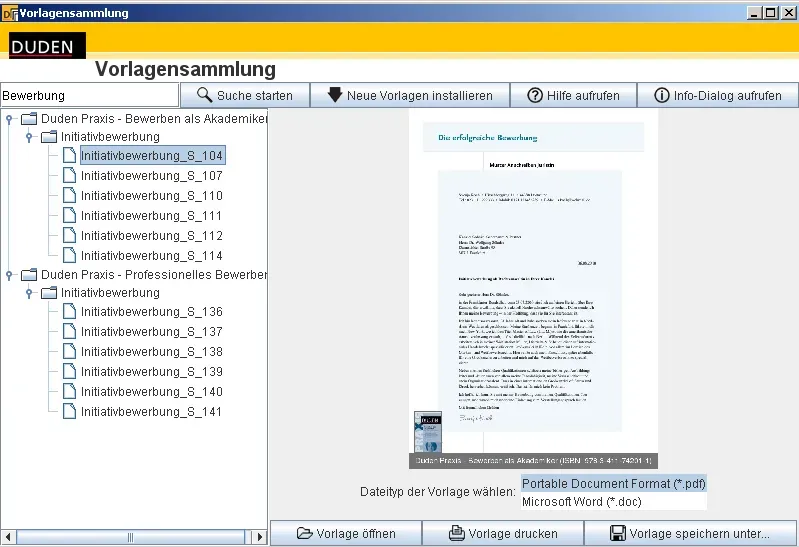Click the document icon of Initiativbewerbung_S_136
The image size is (799, 547).
coord(69,311)
